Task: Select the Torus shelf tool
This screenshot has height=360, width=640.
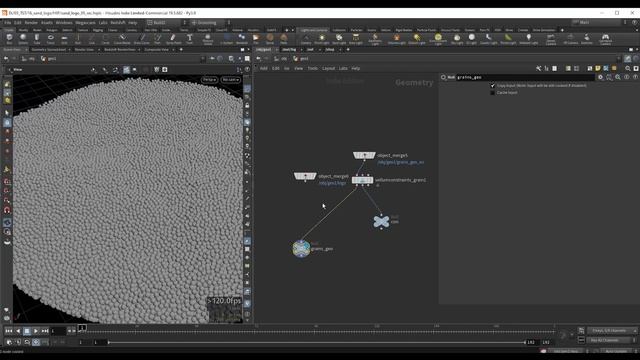Action: [x=51, y=39]
